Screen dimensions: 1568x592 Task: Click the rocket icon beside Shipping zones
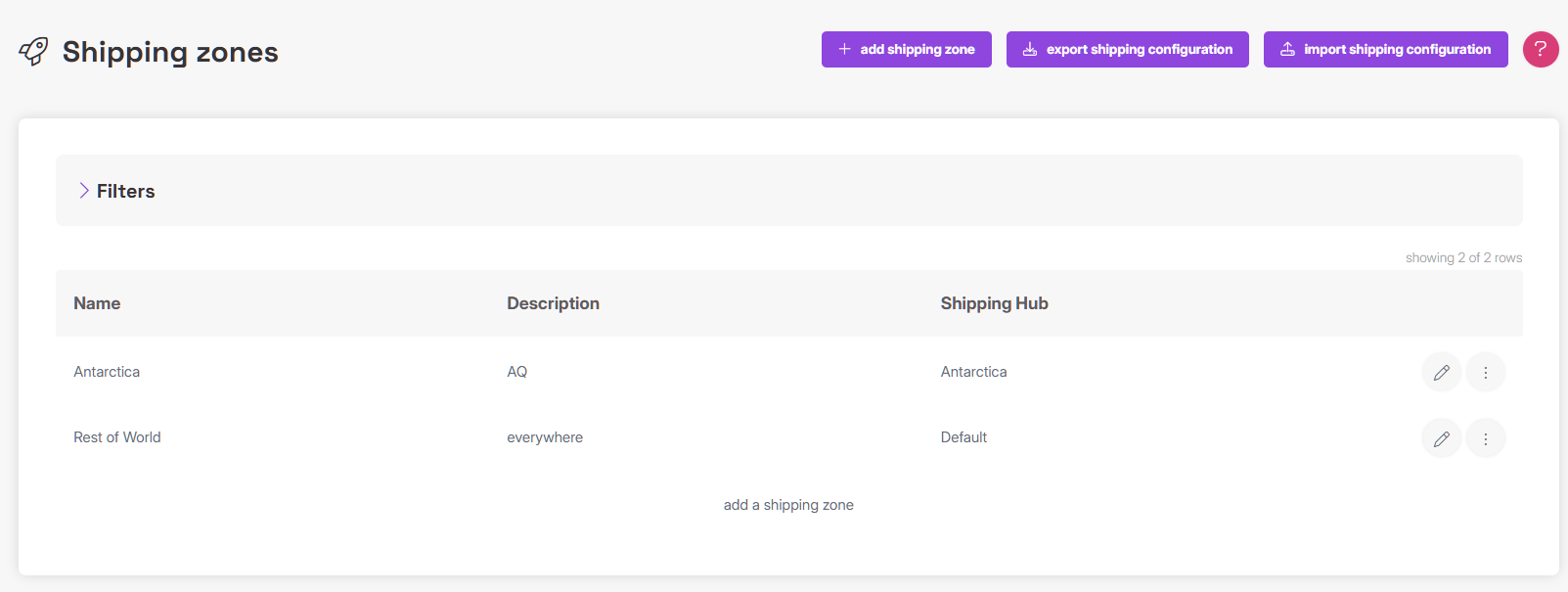point(33,51)
